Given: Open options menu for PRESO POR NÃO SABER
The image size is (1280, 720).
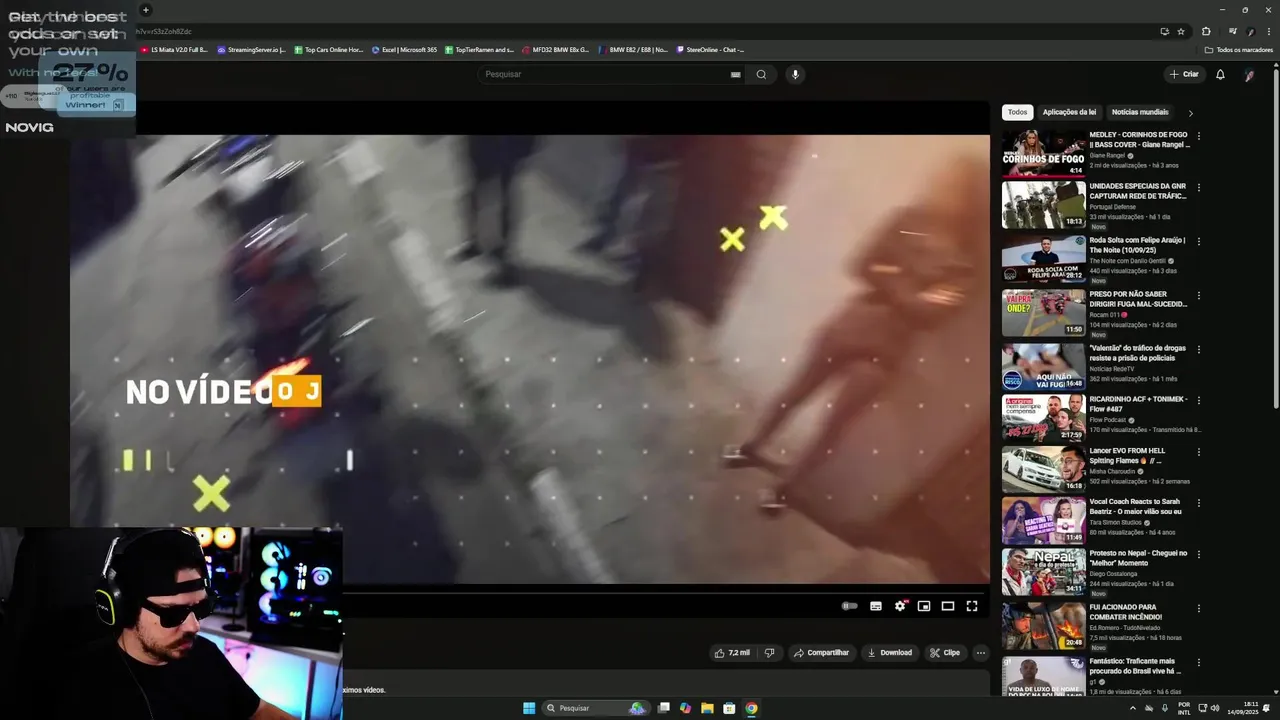Looking at the screenshot, I should pos(1198,296).
